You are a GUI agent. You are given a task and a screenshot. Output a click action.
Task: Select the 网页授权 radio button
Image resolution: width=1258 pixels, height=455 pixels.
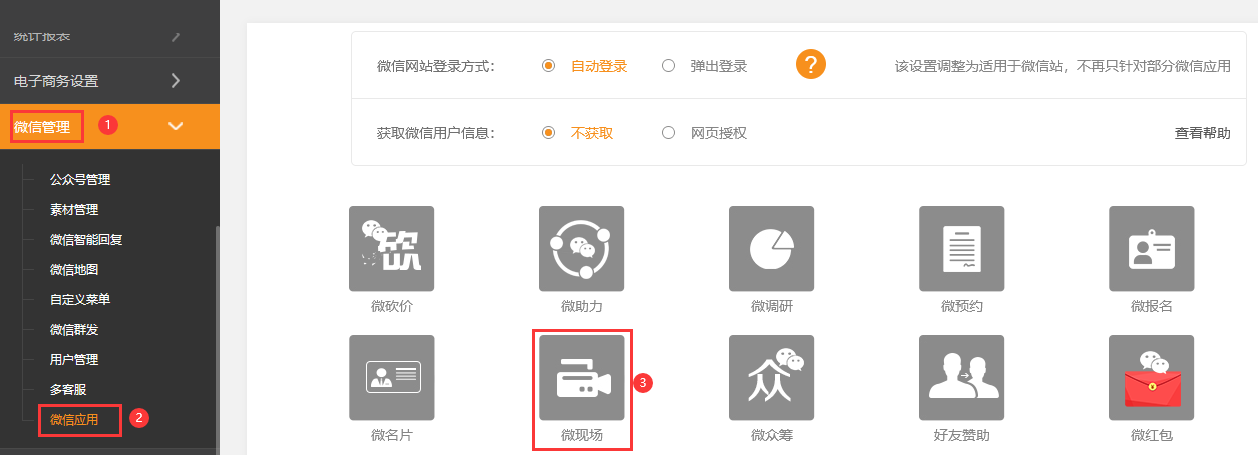point(668,133)
